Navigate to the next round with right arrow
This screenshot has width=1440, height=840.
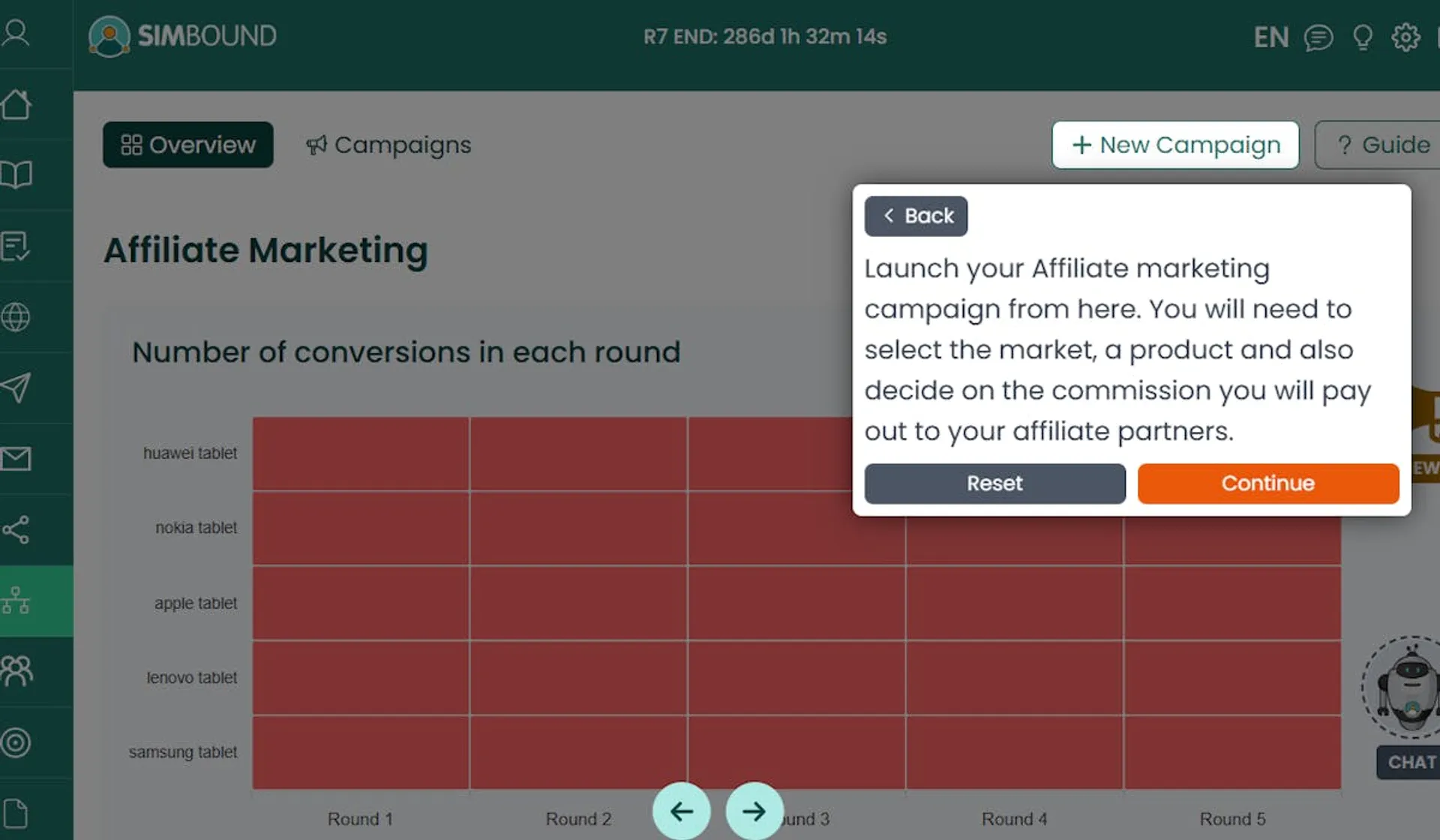tap(754, 811)
